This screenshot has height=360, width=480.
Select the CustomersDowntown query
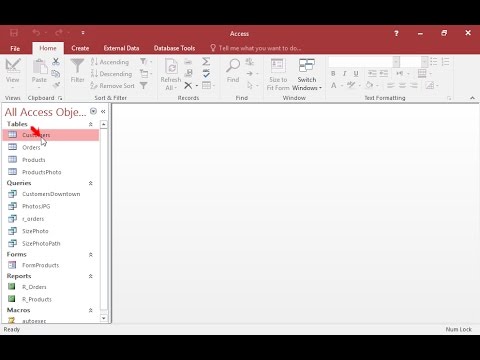tap(51, 194)
